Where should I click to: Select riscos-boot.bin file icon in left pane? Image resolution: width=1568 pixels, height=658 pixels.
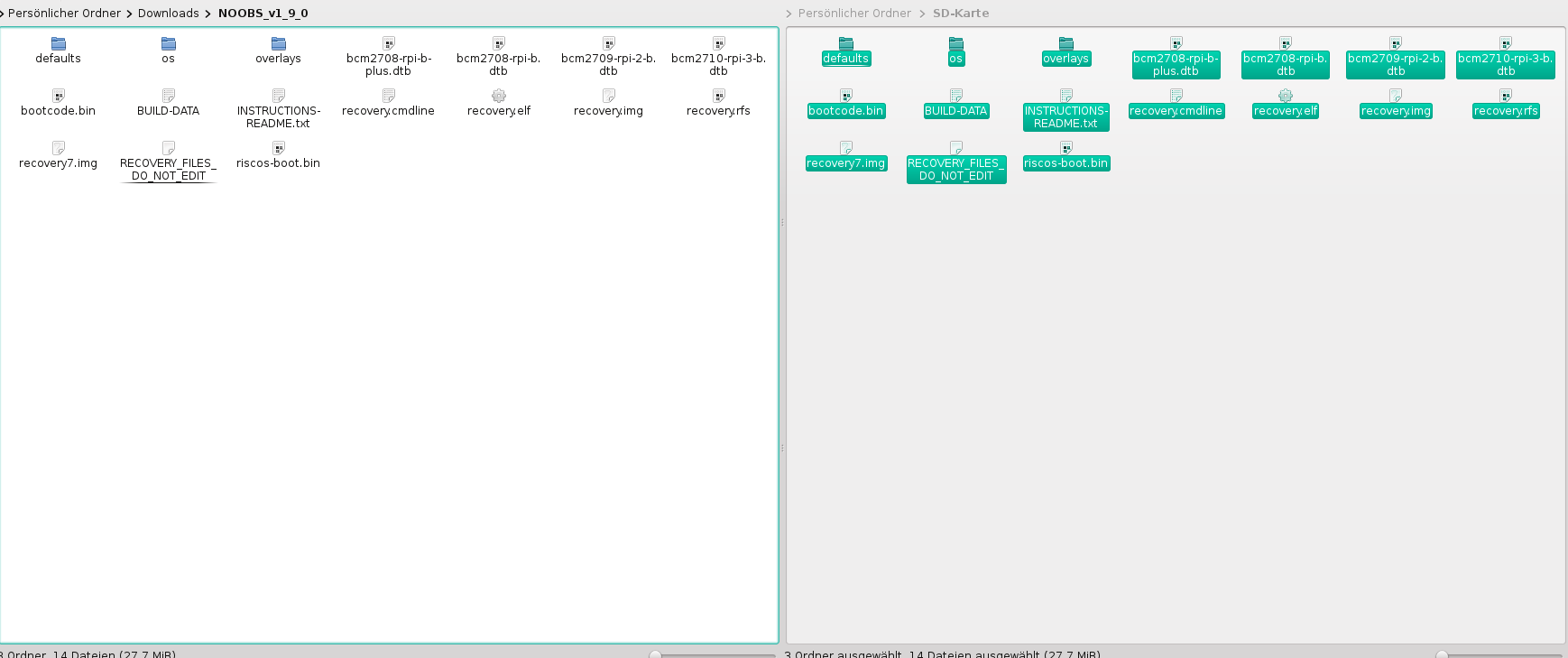279,148
